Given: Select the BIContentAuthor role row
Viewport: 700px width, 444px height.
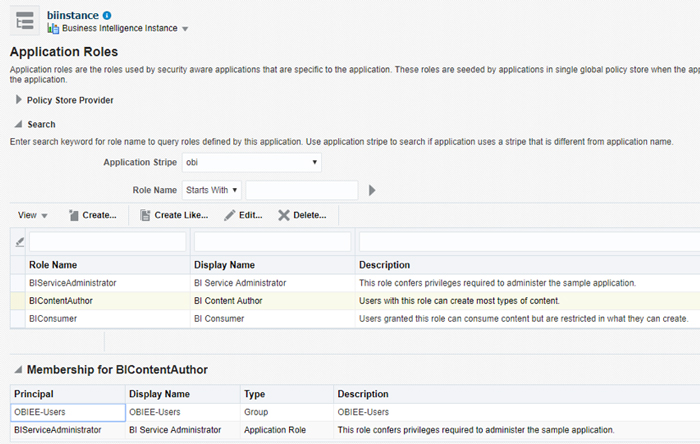Looking at the screenshot, I should pyautogui.click(x=355, y=301).
